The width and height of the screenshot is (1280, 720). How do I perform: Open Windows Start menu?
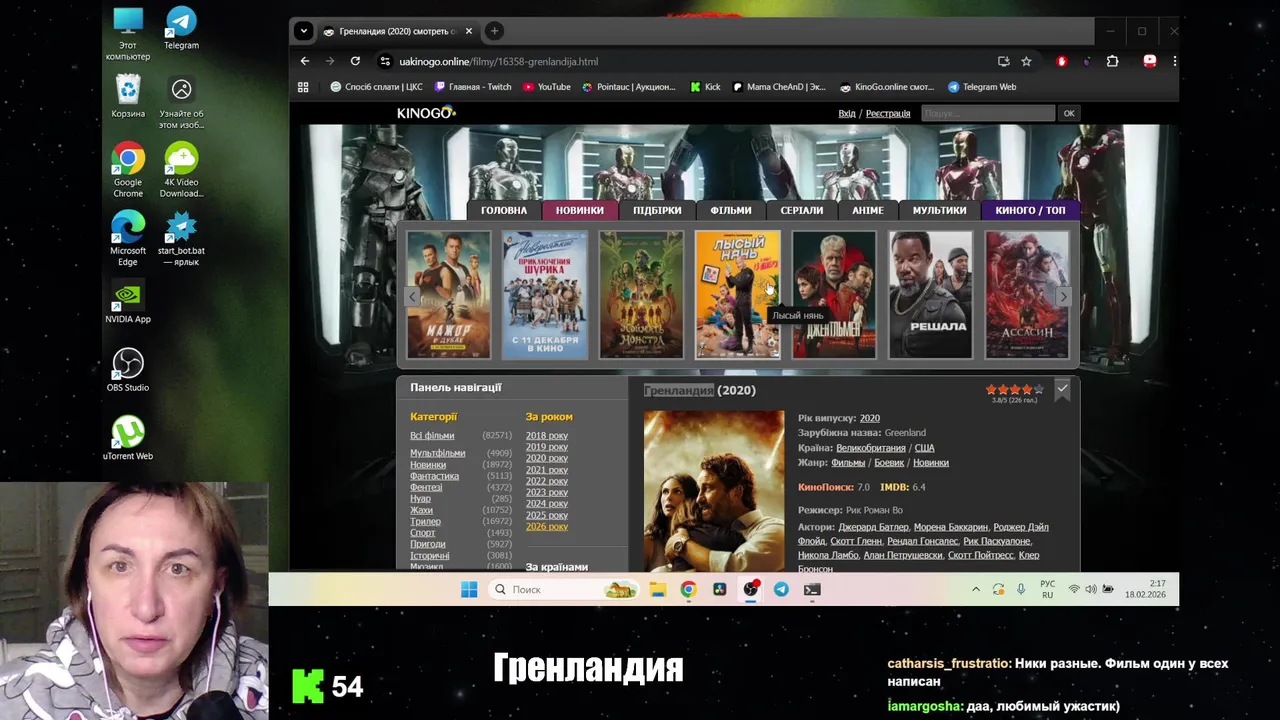coord(469,589)
